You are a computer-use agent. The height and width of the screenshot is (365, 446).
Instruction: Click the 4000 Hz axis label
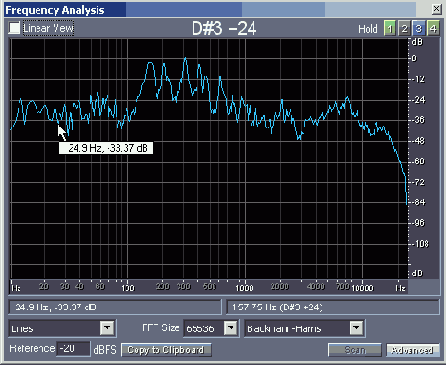coord(315,286)
